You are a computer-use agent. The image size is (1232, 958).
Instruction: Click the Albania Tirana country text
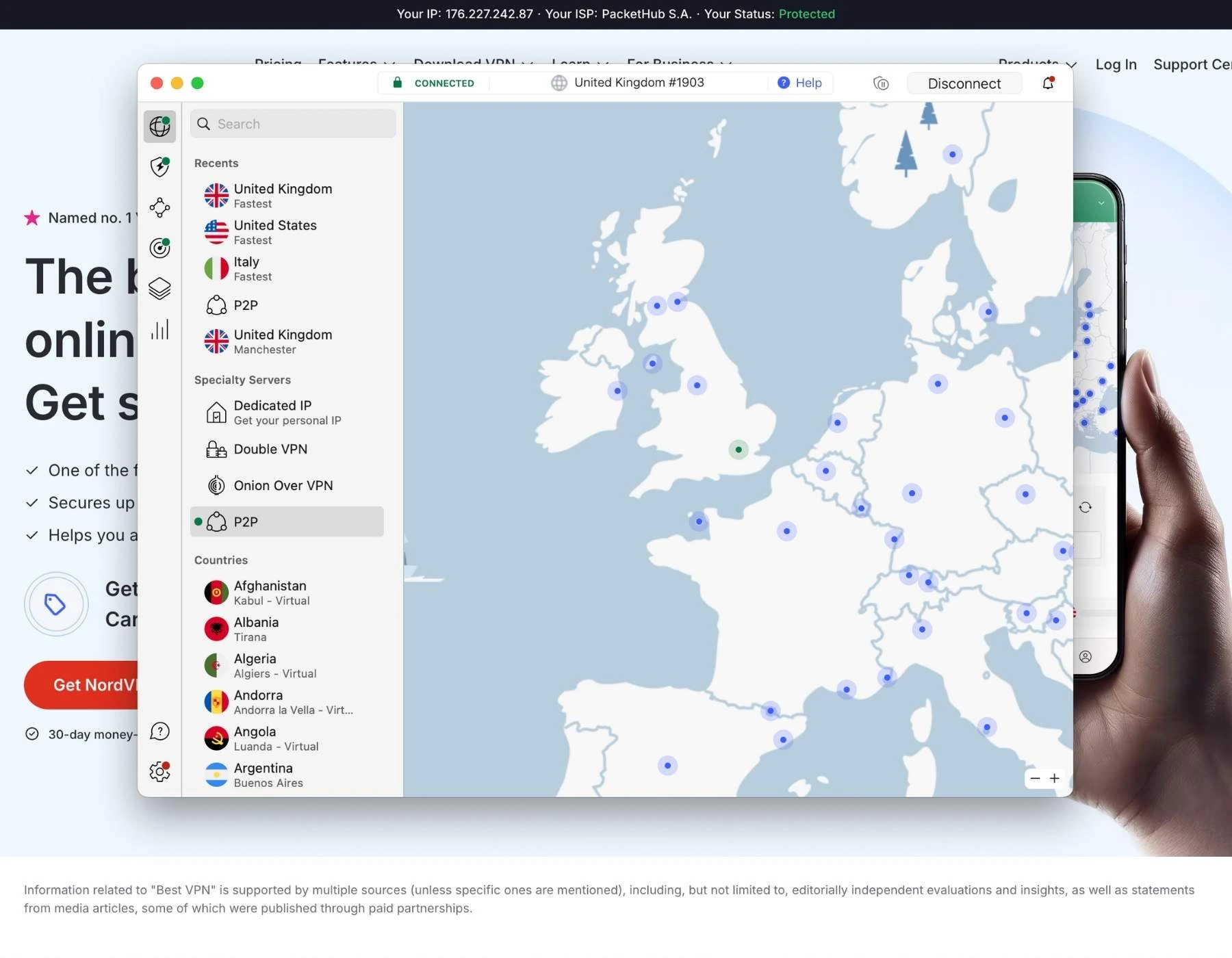pyautogui.click(x=256, y=630)
